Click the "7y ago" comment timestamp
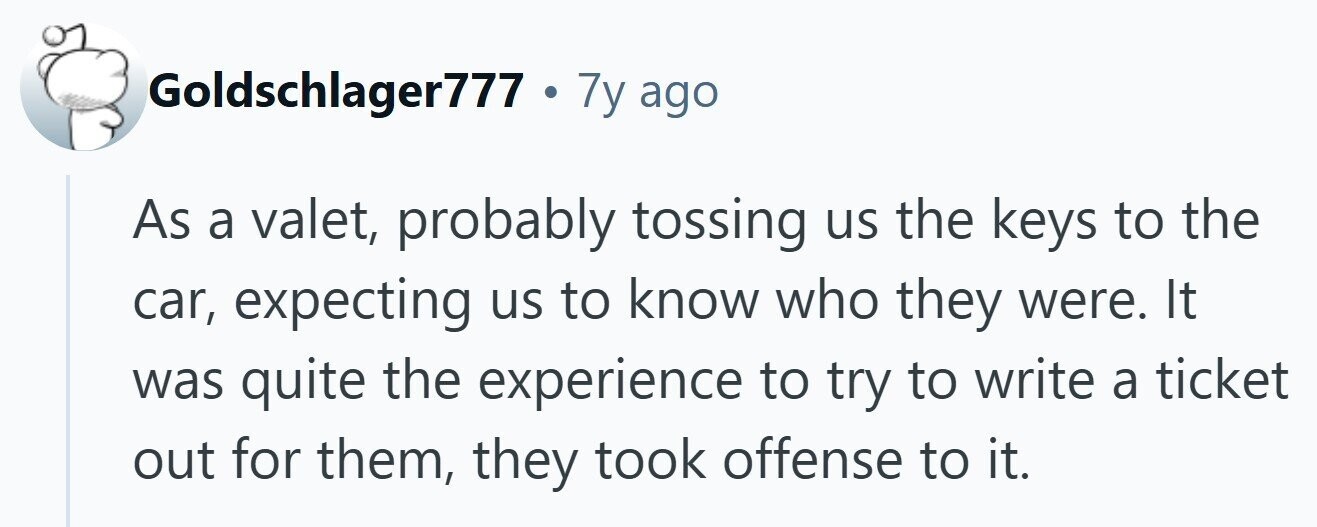1317x527 pixels. click(646, 92)
